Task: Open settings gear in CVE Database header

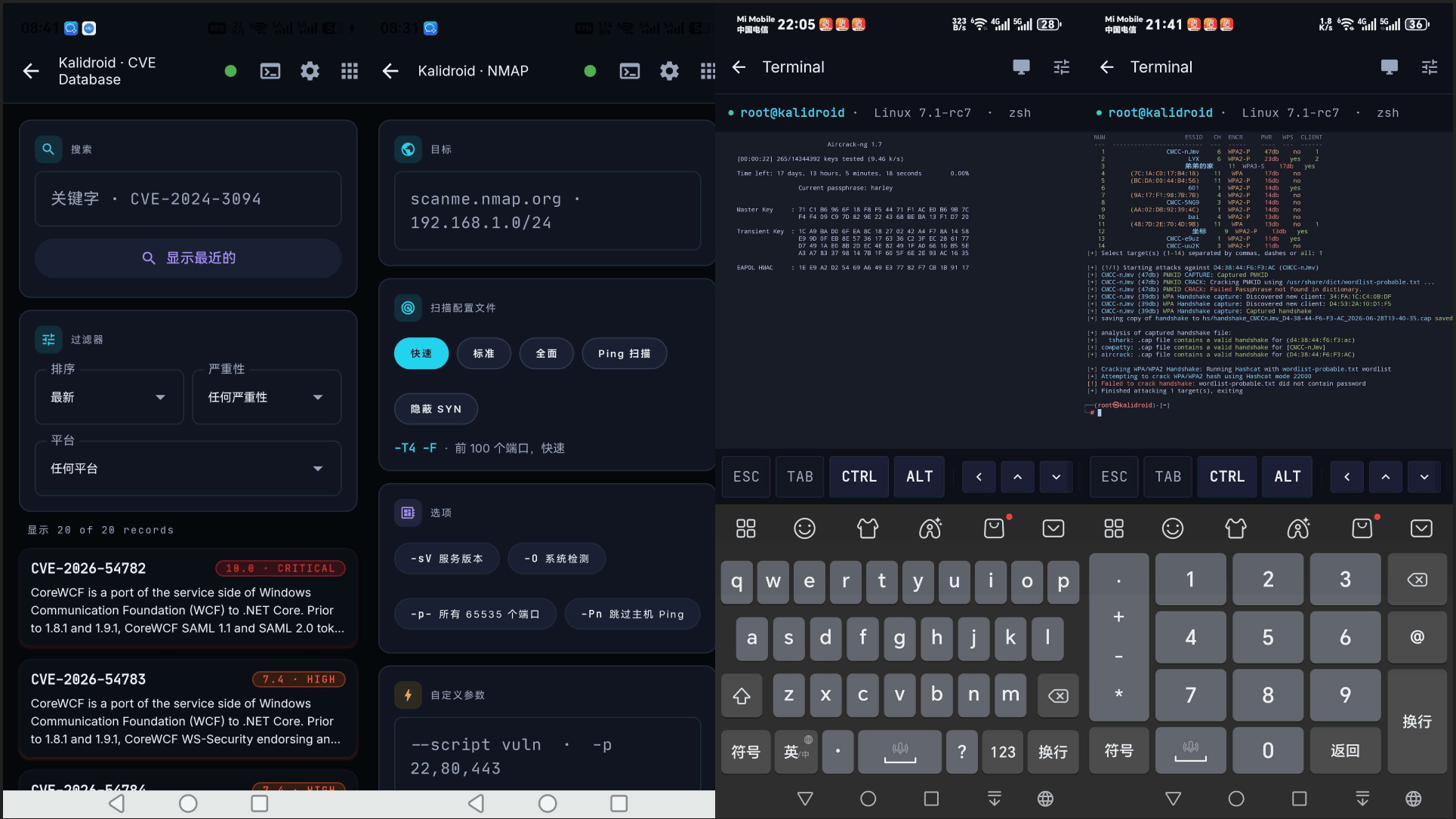Action: (310, 71)
